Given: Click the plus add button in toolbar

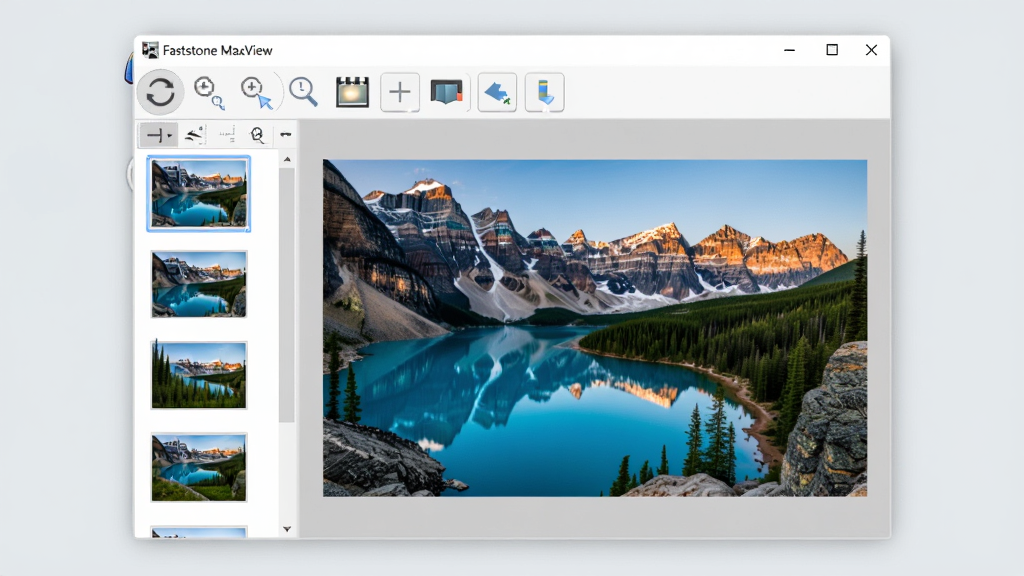Looking at the screenshot, I should [x=400, y=92].
